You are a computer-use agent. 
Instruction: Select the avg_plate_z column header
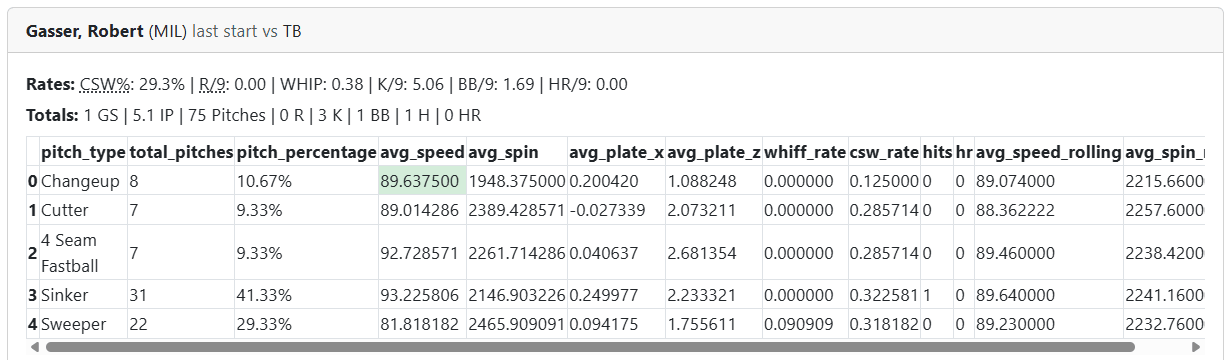tap(714, 153)
